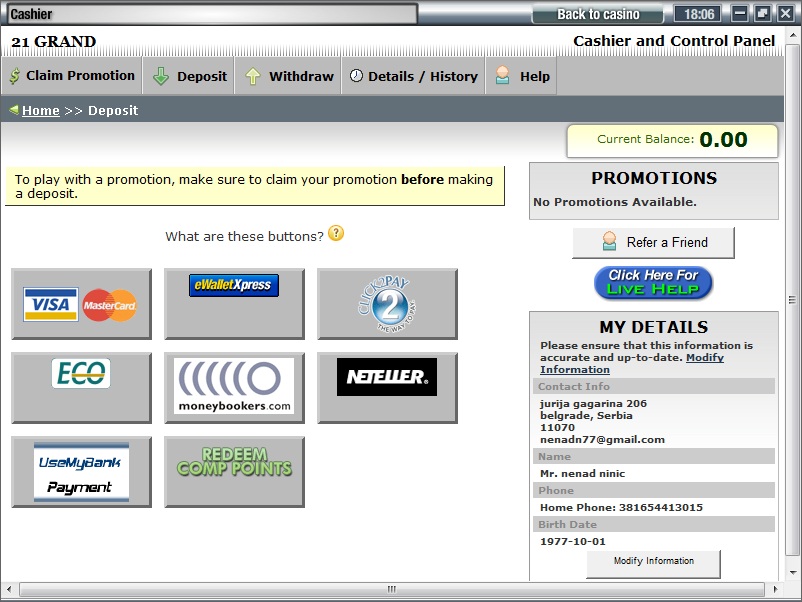Click Here For Live Help button
Viewport: 802px width, 602px height.
tap(653, 282)
